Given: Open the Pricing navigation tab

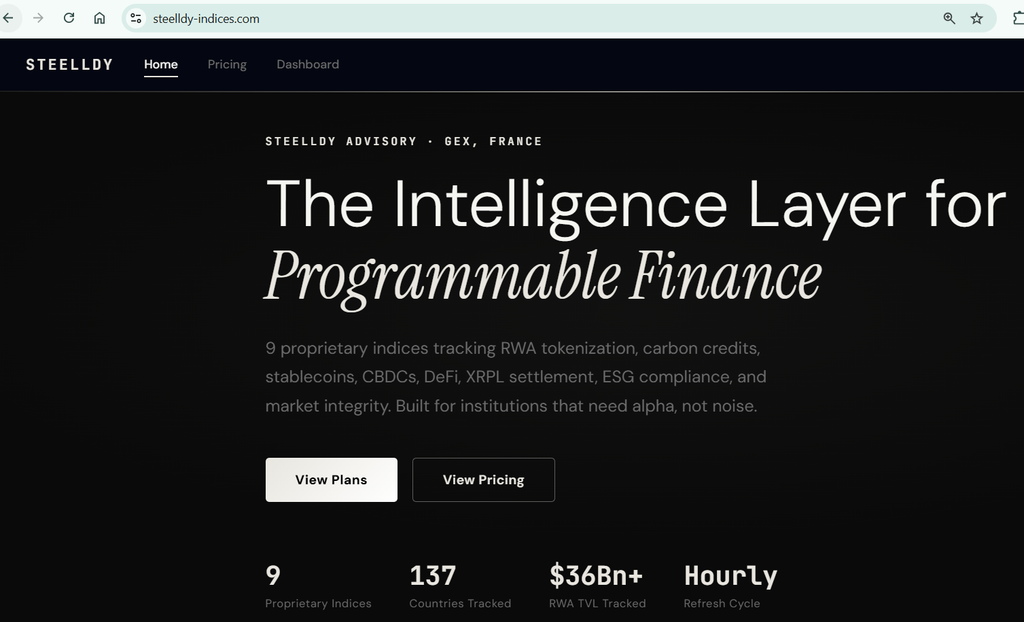Looking at the screenshot, I should [x=227, y=65].
